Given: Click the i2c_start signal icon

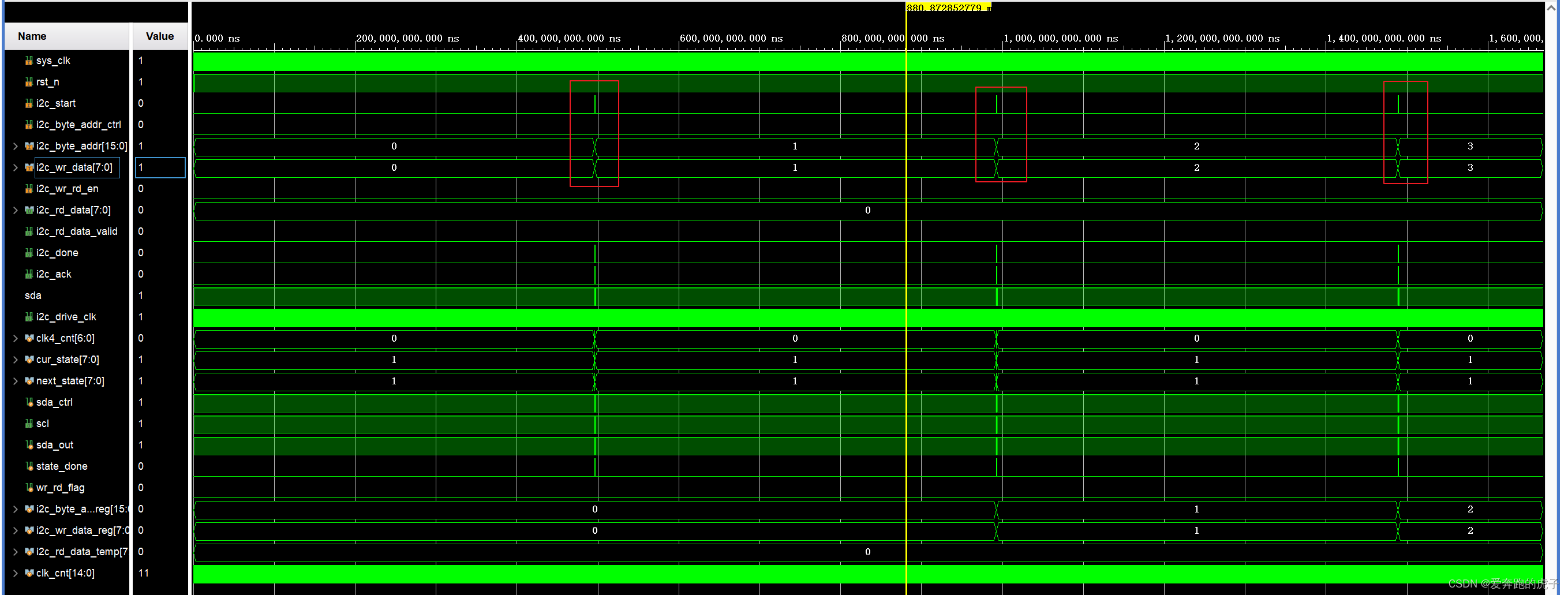Looking at the screenshot, I should [x=29, y=103].
